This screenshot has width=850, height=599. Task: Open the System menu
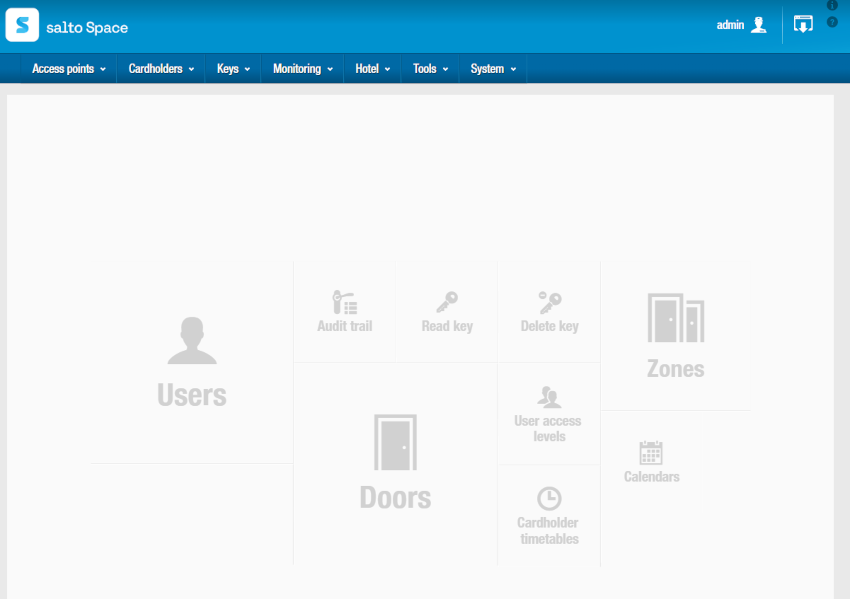(x=493, y=69)
